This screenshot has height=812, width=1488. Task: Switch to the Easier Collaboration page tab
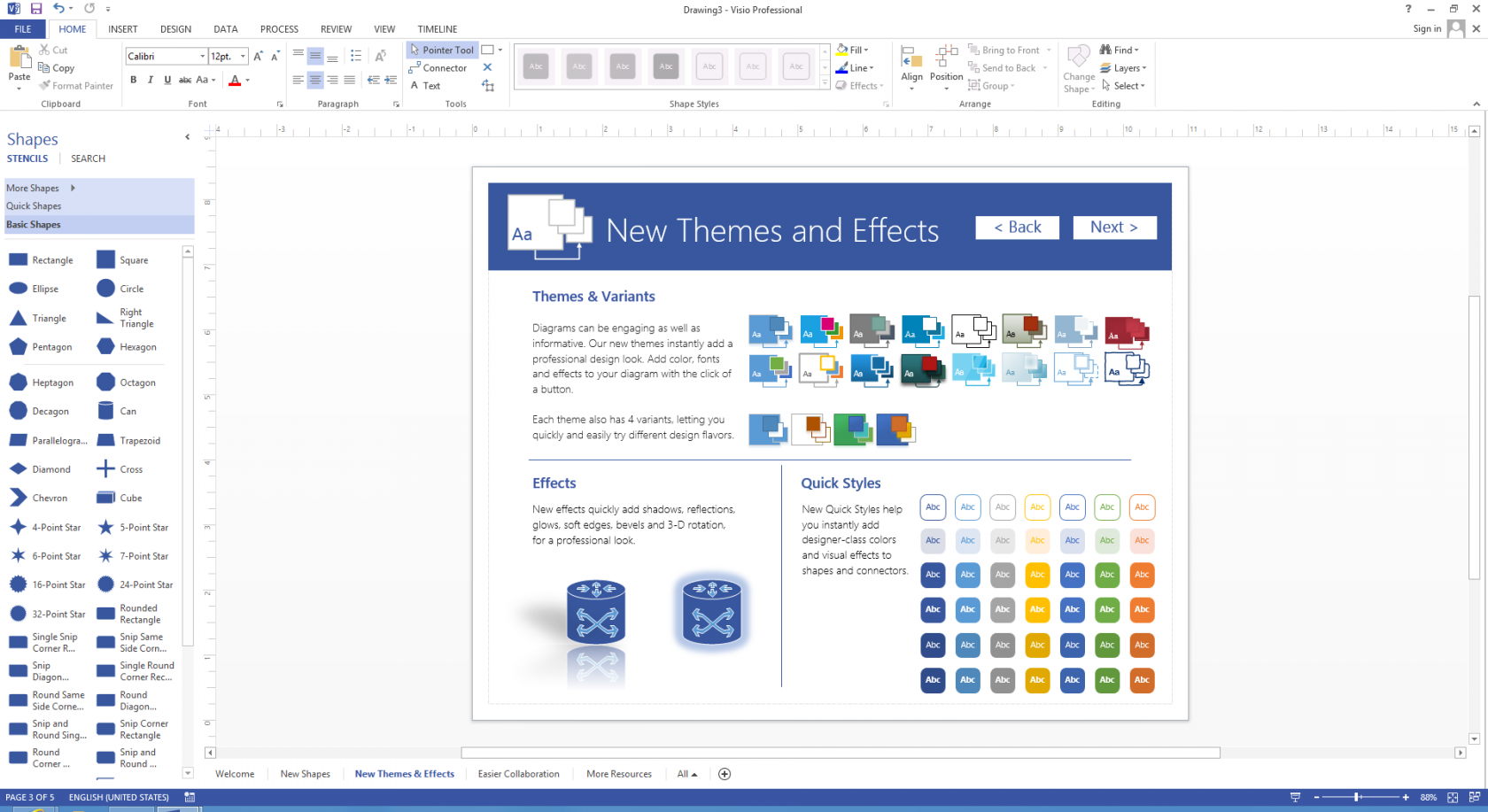pos(518,774)
